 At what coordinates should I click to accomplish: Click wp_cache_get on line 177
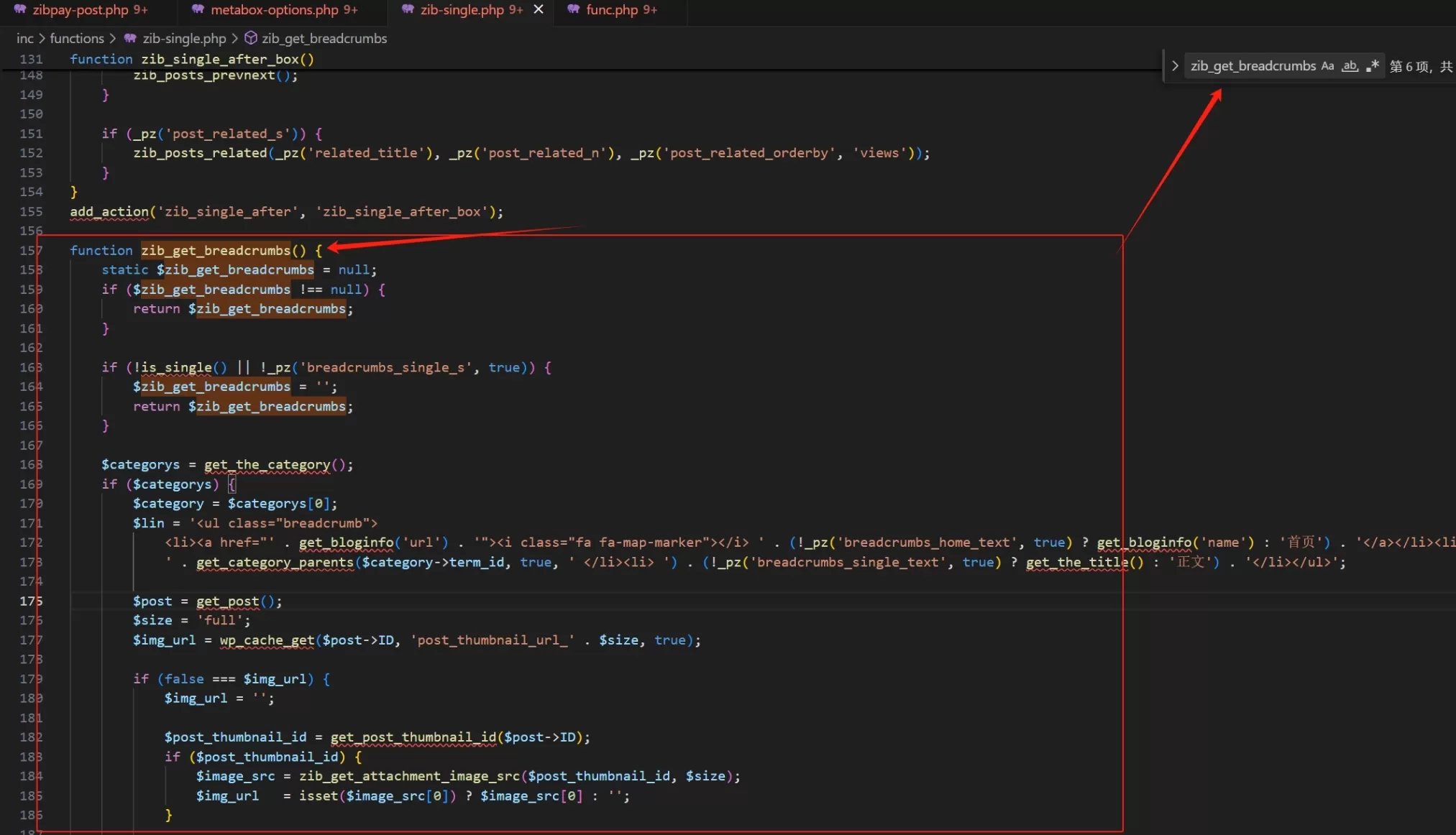[x=267, y=640]
